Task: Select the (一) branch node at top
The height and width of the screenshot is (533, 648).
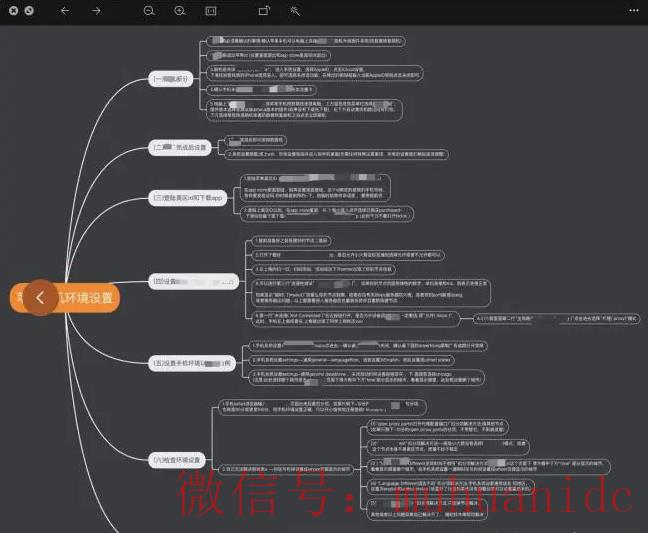Action: 171,79
